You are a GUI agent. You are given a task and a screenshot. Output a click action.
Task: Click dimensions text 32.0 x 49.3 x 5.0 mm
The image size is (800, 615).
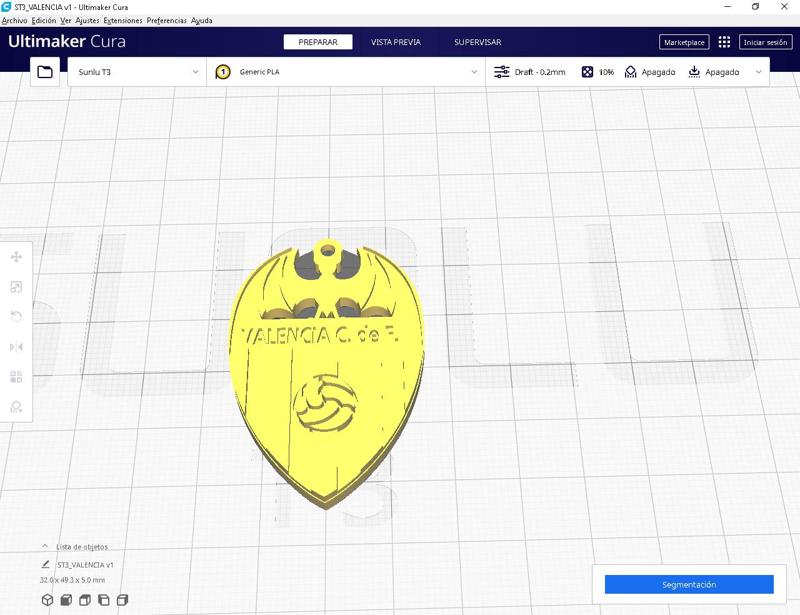(72, 580)
